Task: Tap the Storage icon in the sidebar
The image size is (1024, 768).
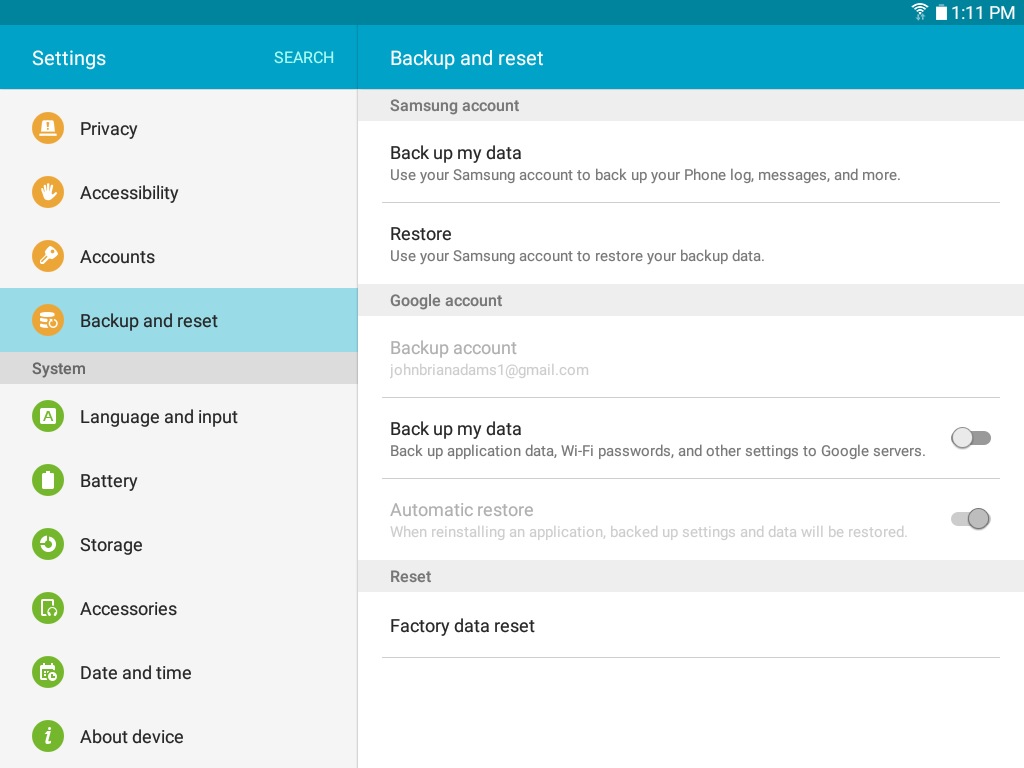Action: [x=48, y=544]
